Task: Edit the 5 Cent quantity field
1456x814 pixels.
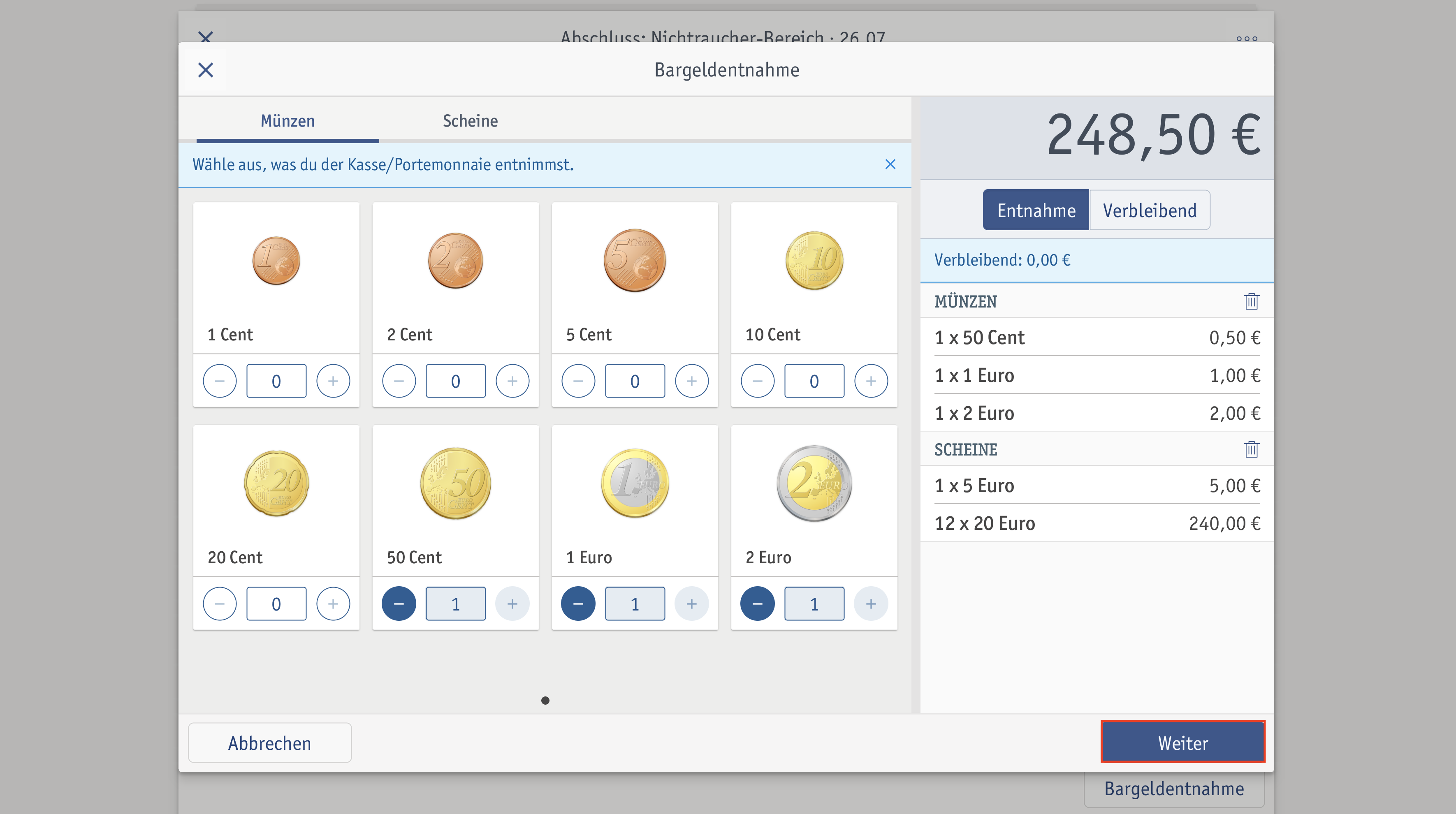Action: pyautogui.click(x=635, y=381)
